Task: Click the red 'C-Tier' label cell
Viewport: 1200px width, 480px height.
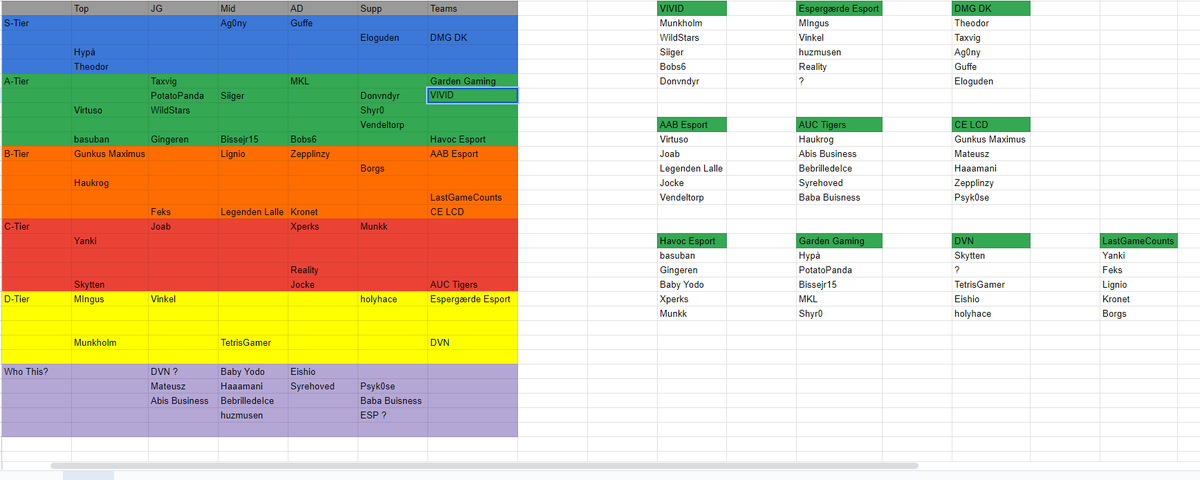Action: 36,227
